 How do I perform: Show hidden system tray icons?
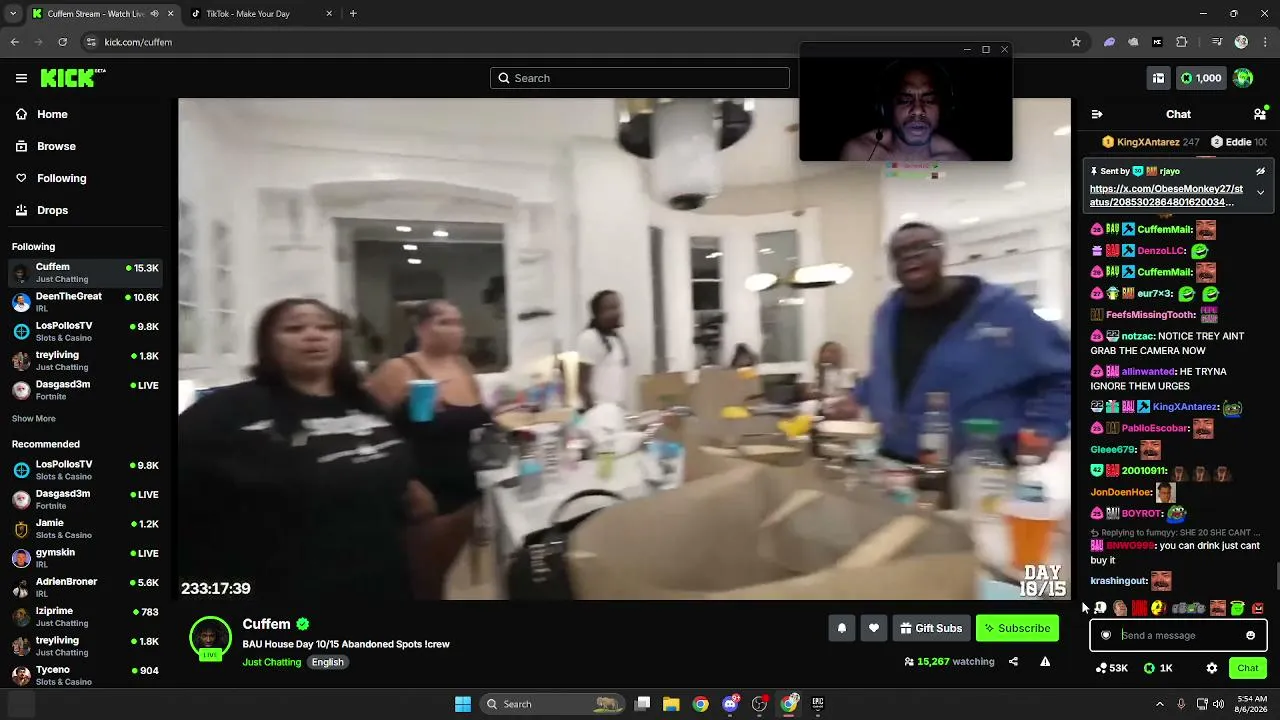click(1160, 704)
